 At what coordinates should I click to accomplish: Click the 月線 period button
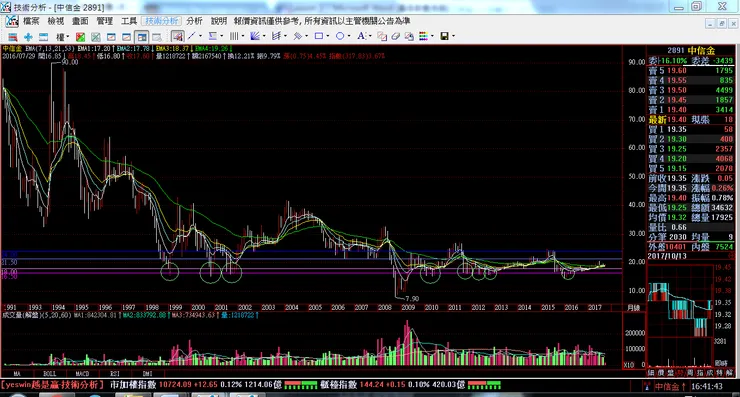point(633,308)
